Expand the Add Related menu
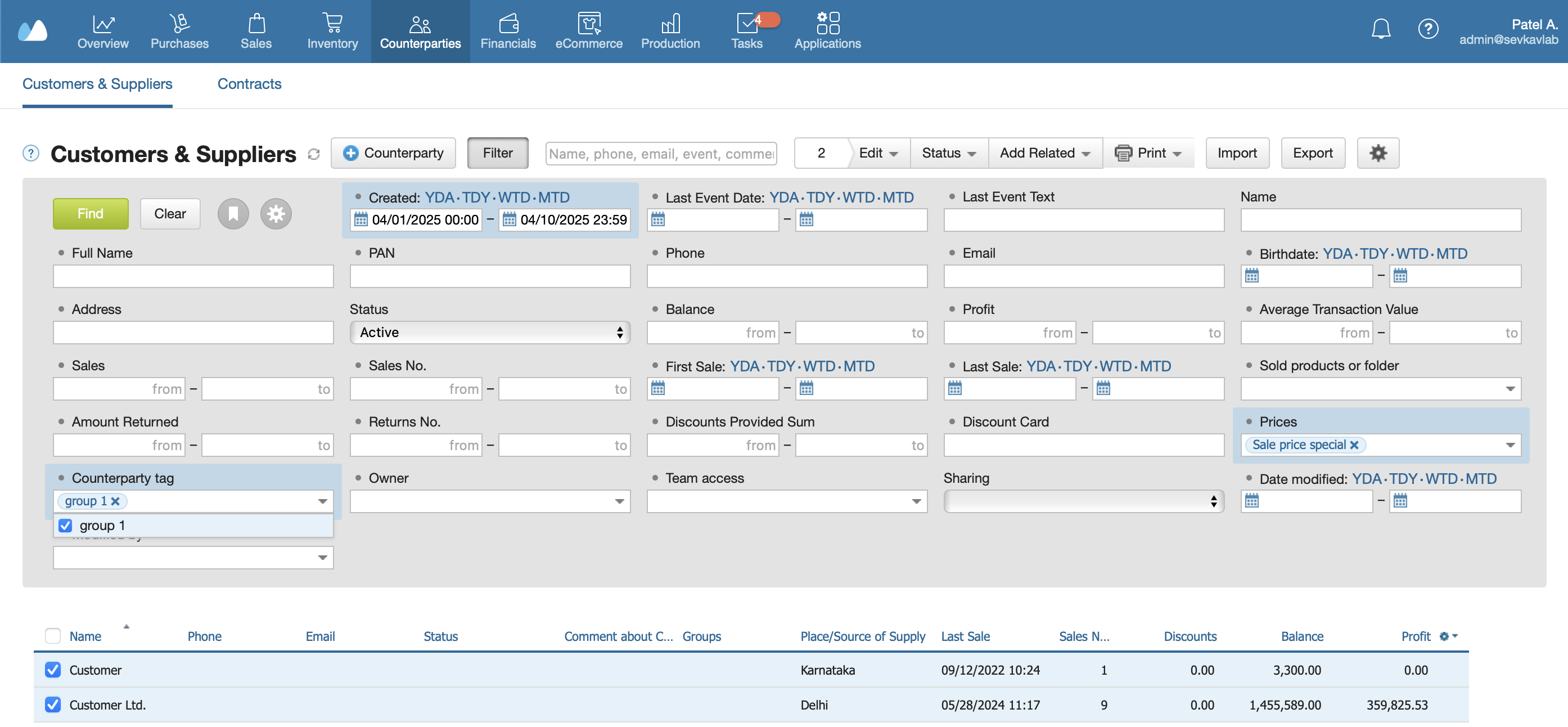 click(1044, 153)
